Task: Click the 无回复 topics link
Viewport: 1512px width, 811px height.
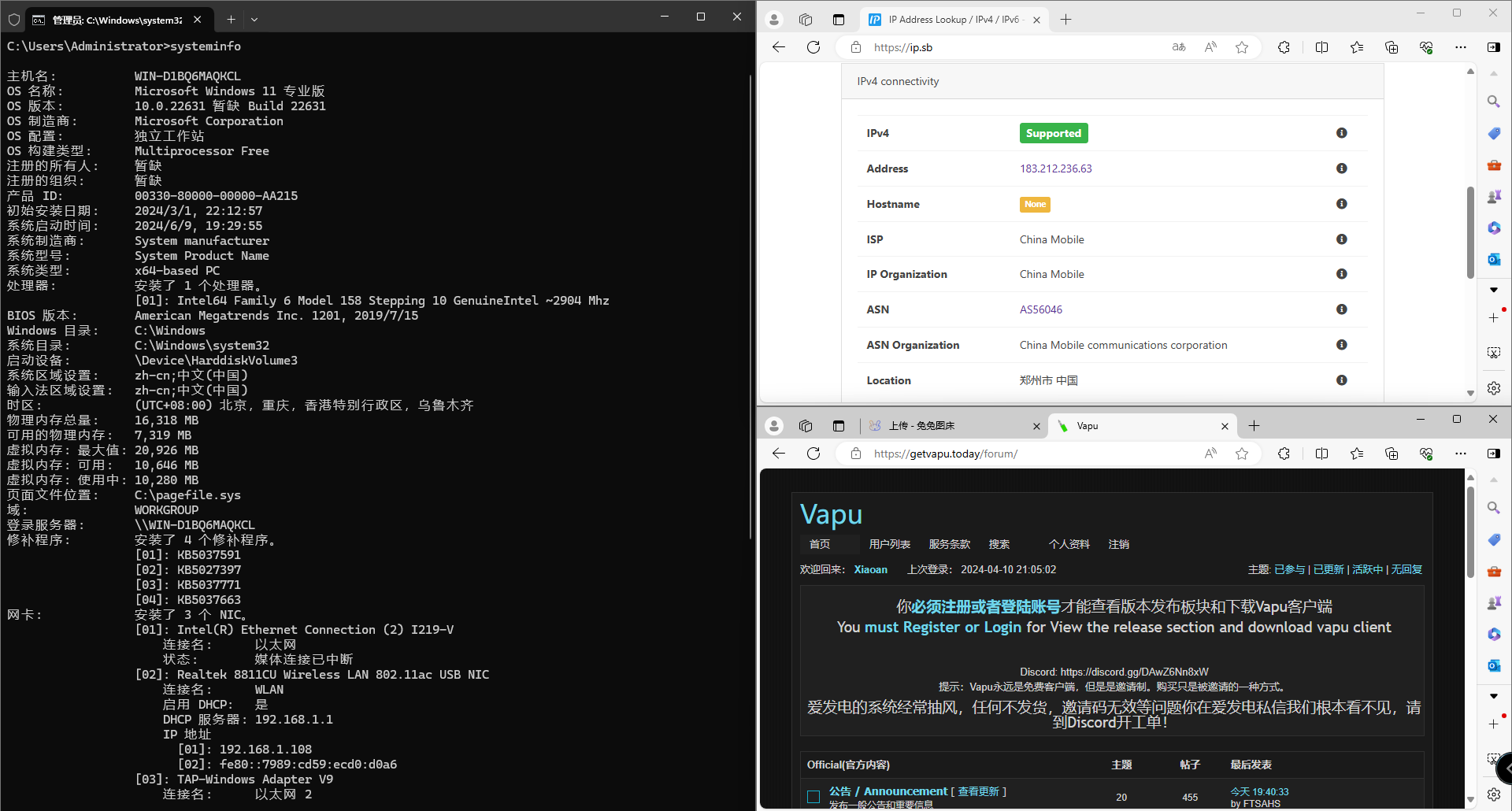Action: tap(1406, 569)
